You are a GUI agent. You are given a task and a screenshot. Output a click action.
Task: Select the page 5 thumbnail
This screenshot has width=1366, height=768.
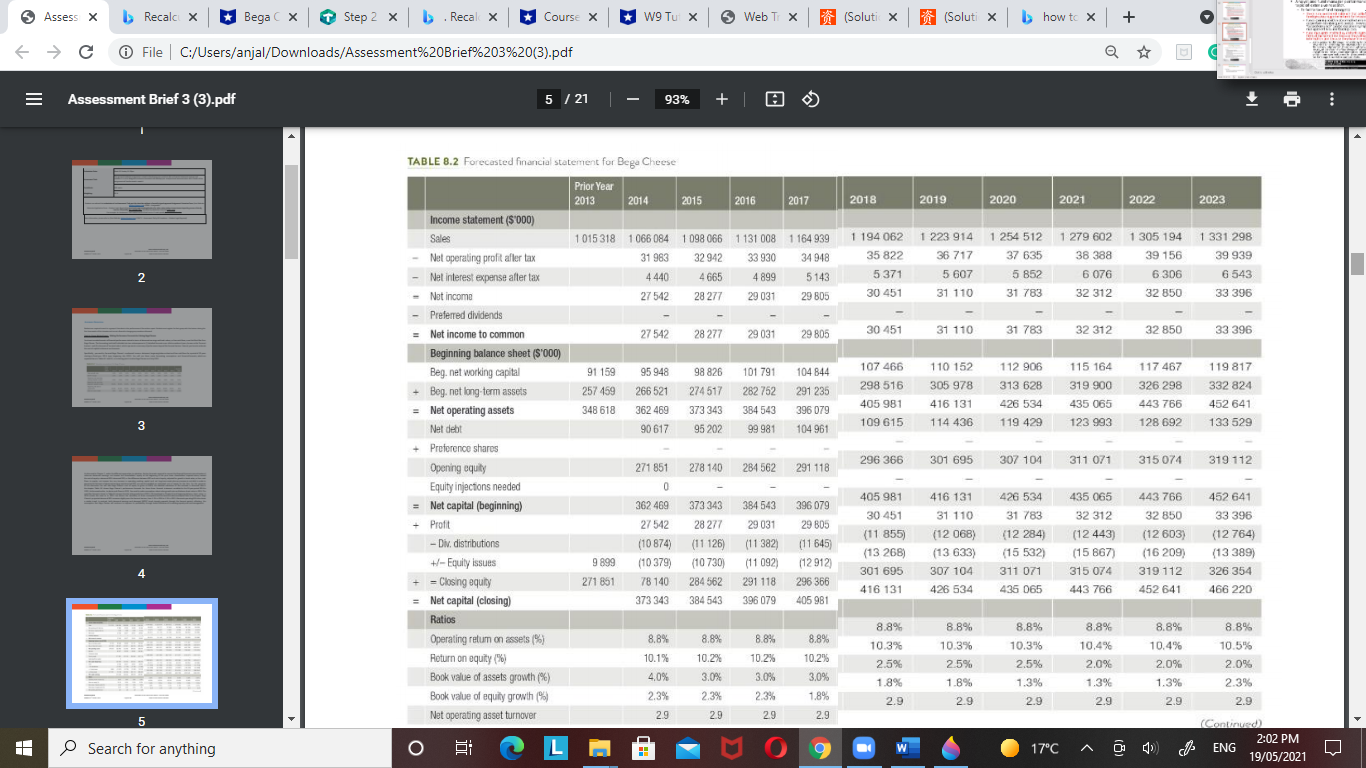coord(141,652)
